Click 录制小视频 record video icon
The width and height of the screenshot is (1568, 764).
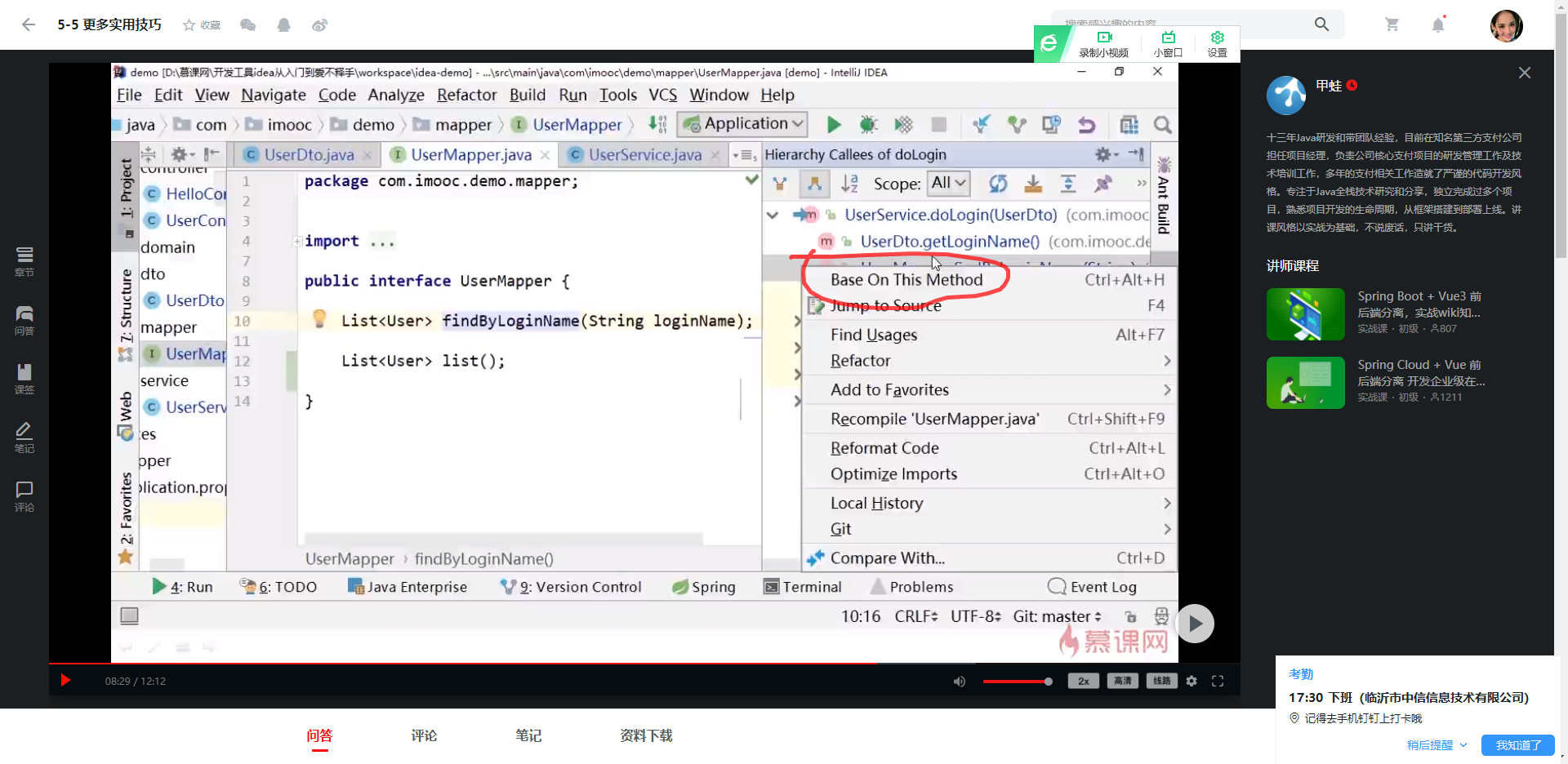1104,44
